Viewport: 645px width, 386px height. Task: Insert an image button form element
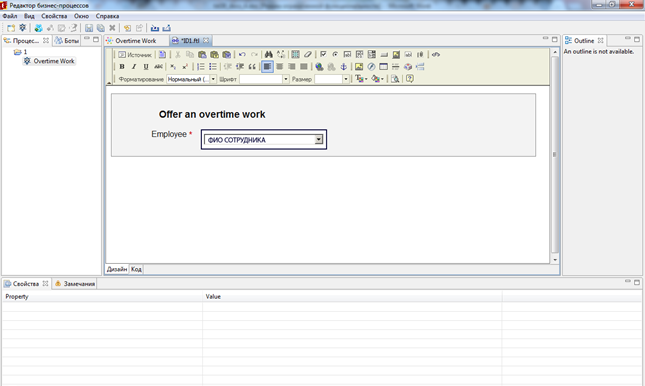[x=396, y=54]
